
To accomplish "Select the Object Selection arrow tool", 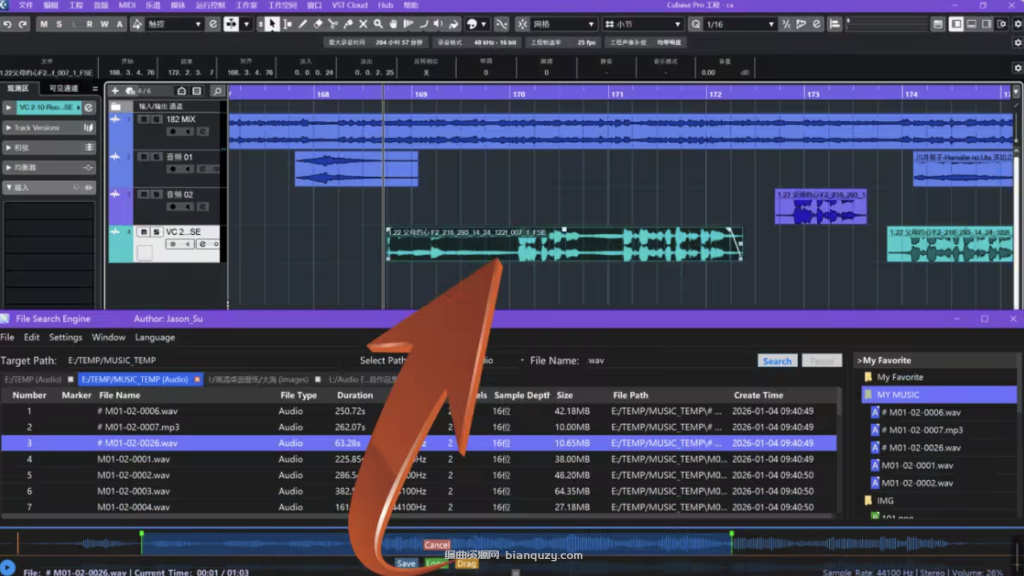I will pyautogui.click(x=272, y=24).
